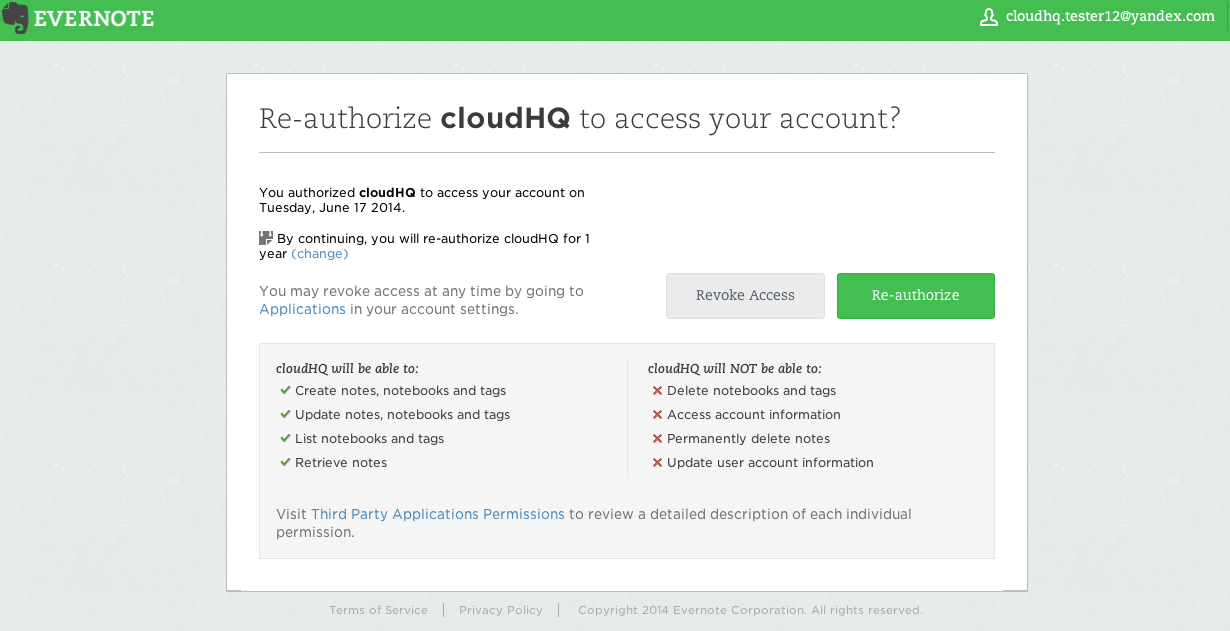This screenshot has height=631, width=1230.
Task: Click the Evernote elephant logo icon
Action: tap(15, 19)
